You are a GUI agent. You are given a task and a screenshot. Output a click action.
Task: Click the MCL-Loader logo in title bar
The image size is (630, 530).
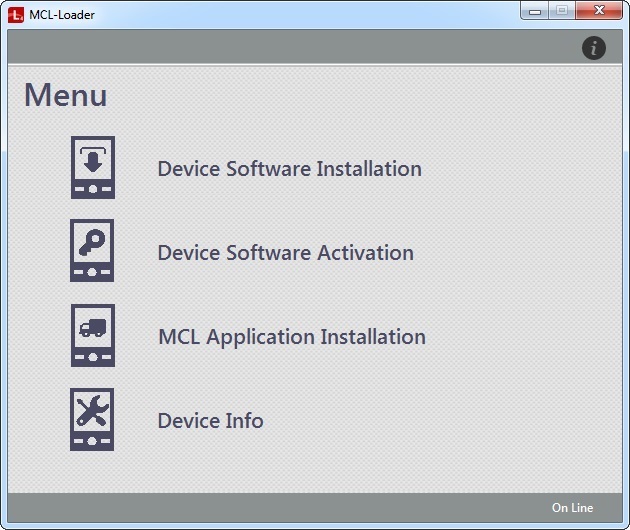point(16,14)
